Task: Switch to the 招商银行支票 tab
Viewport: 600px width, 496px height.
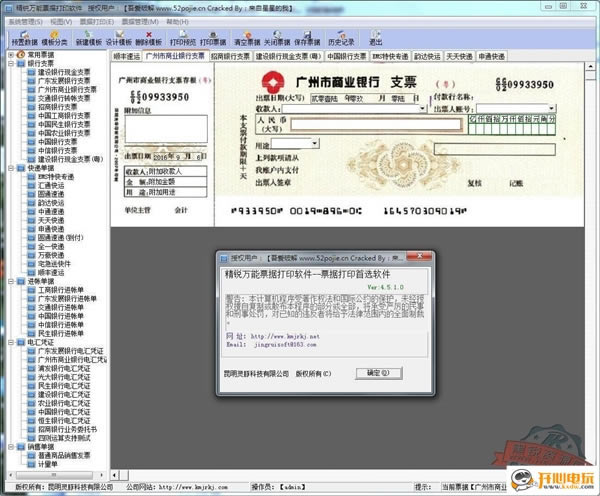Action: coord(230,56)
